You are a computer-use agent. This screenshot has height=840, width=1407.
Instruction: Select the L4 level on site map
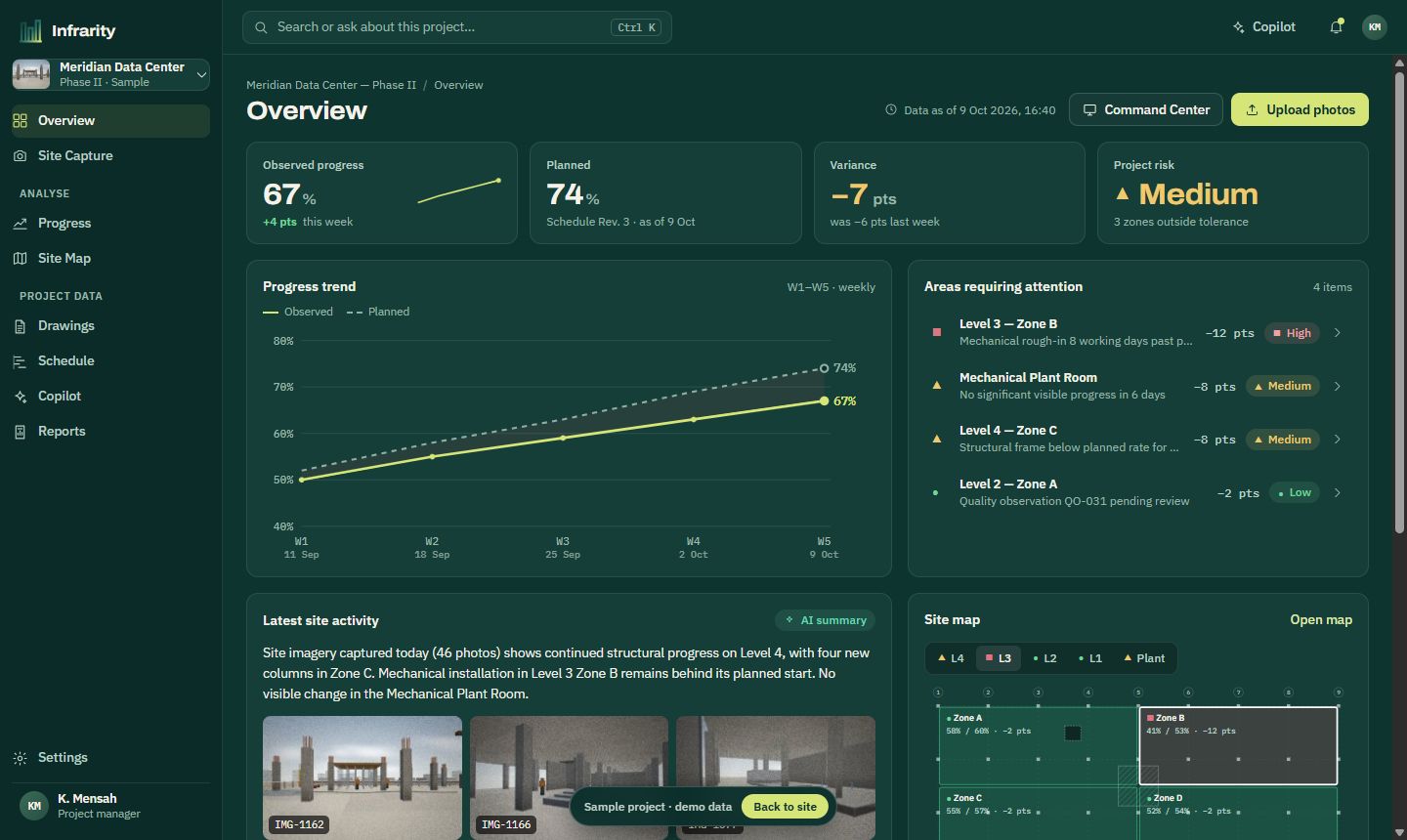951,658
